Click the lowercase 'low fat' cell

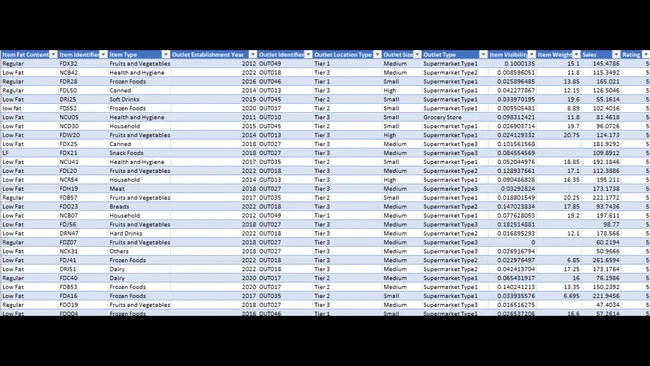(29, 108)
